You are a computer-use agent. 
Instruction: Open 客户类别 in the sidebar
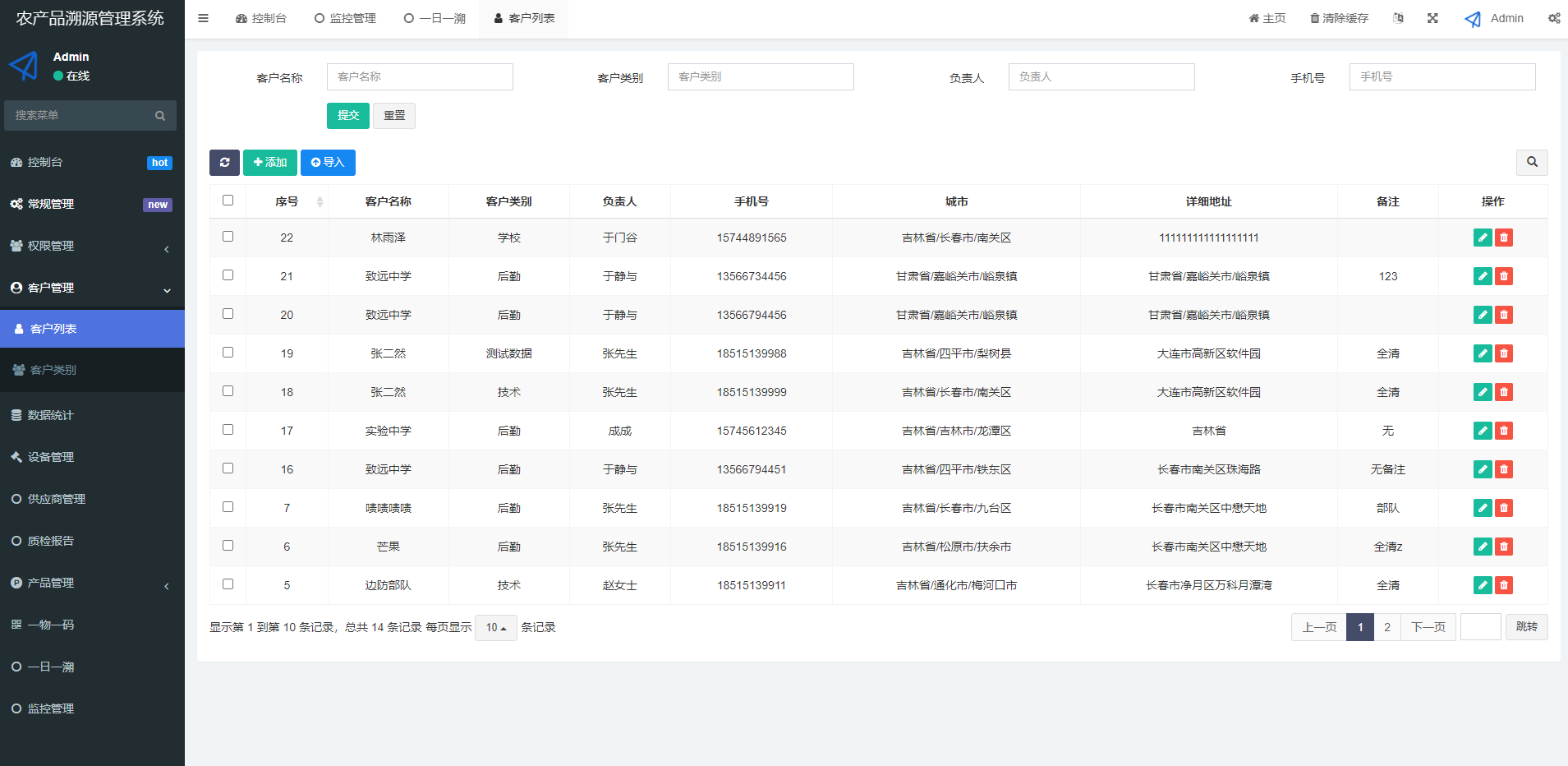53,370
